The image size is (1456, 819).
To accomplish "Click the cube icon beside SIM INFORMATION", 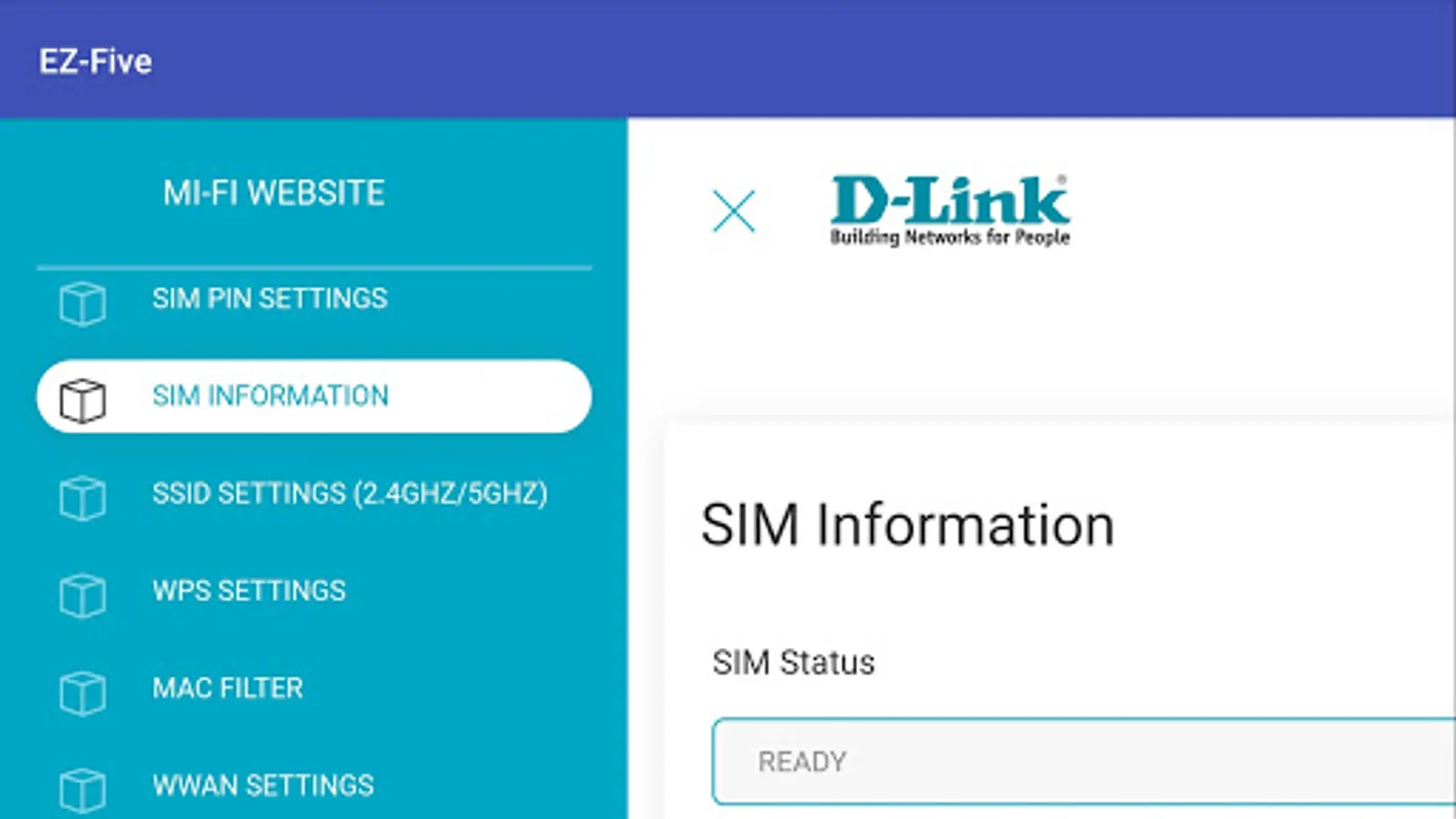I will coord(82,400).
